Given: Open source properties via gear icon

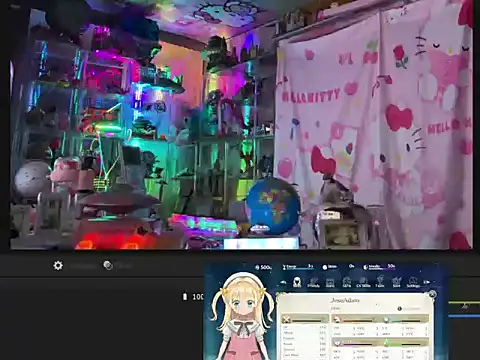Looking at the screenshot, I should [58, 266].
